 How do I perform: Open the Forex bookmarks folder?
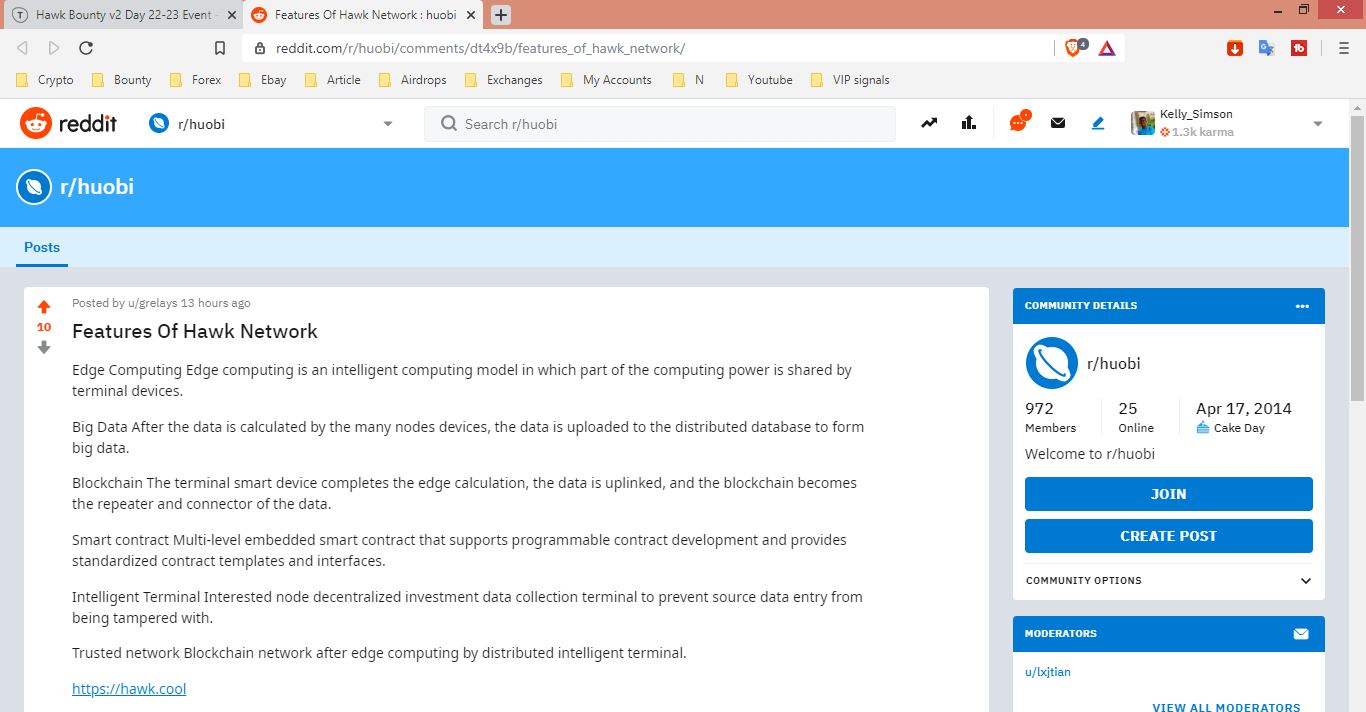197,80
